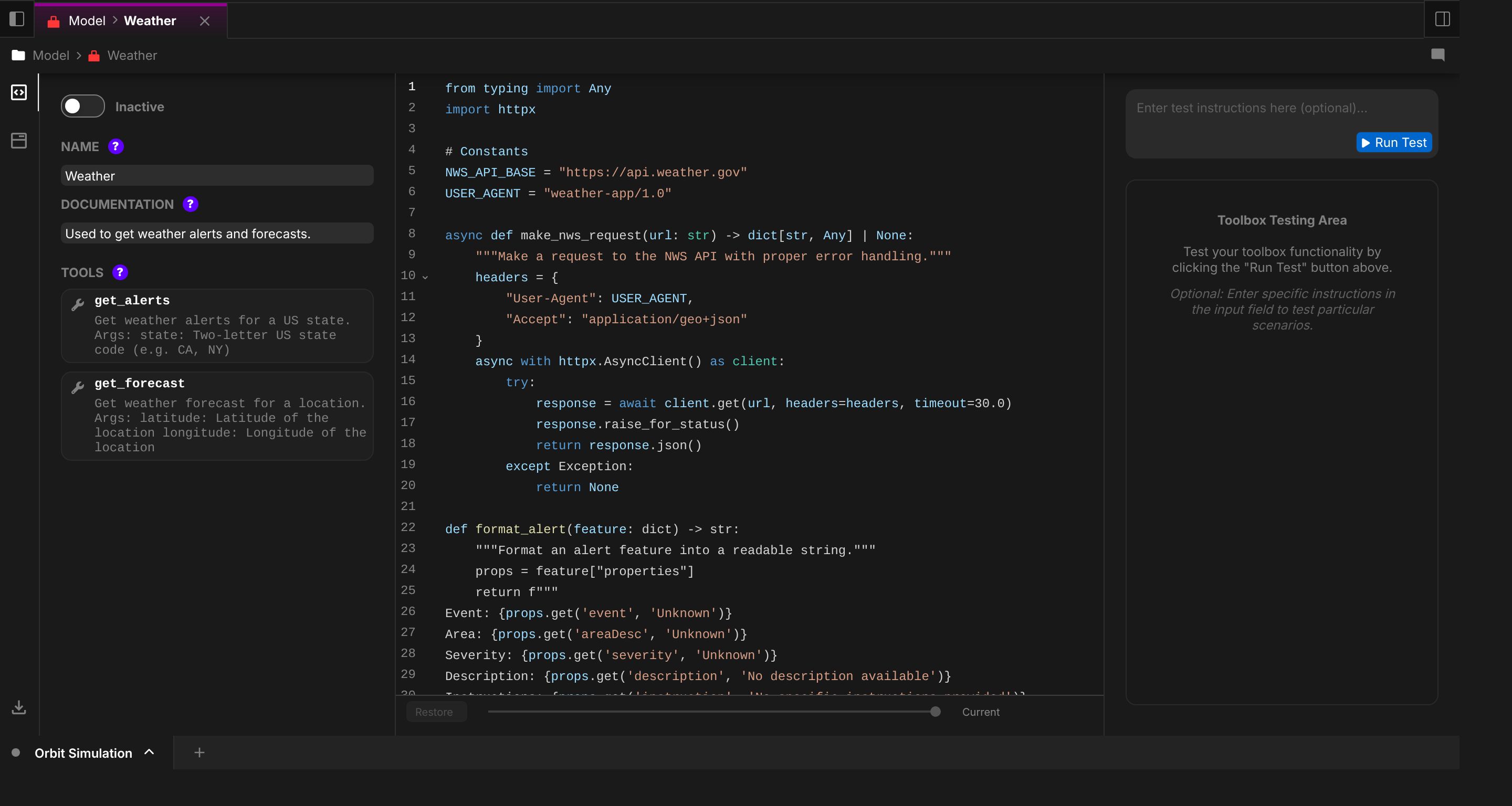The height and width of the screenshot is (806, 1512).
Task: Select the Model > Weather tab
Action: pyautogui.click(x=122, y=21)
